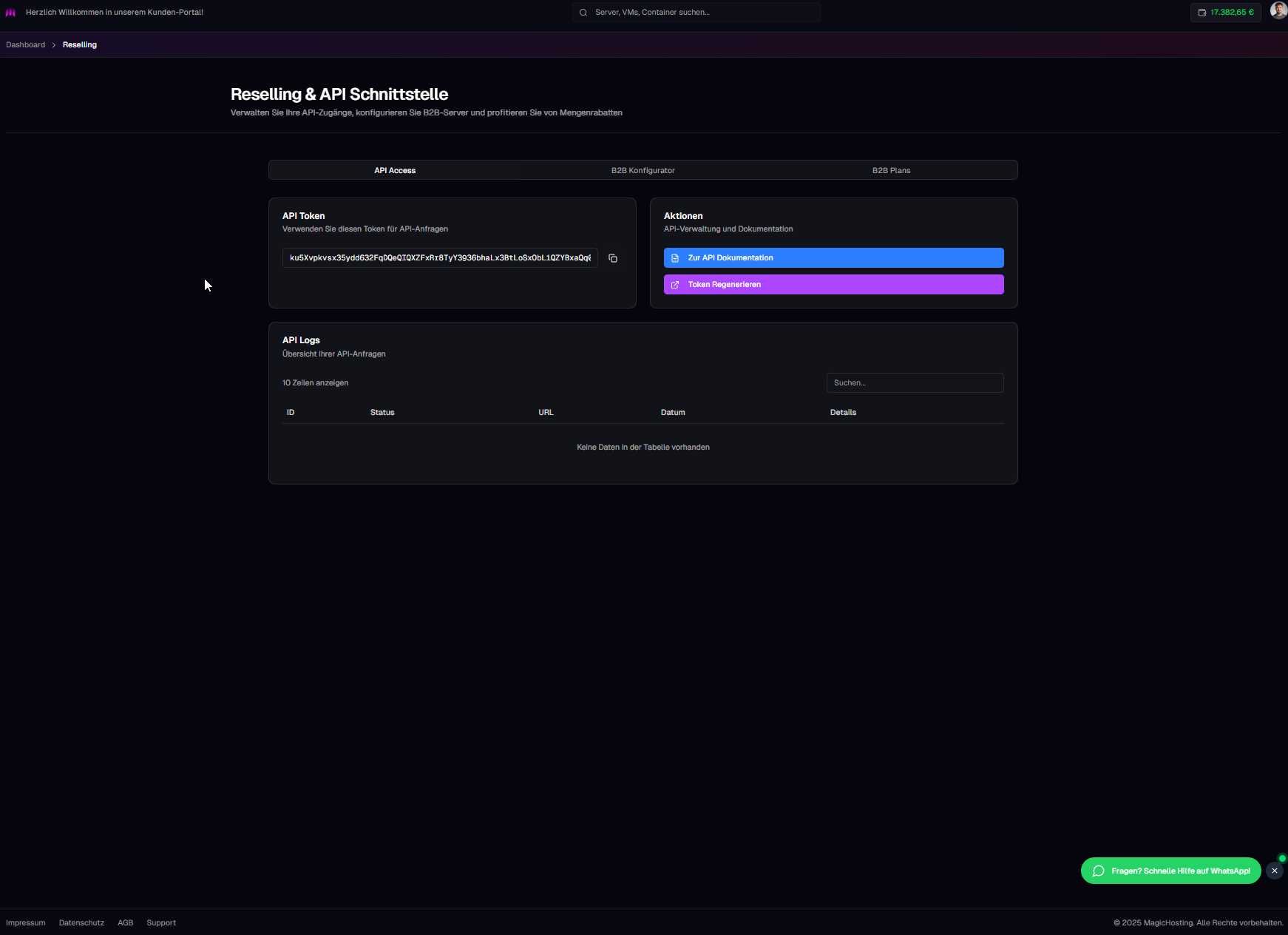This screenshot has width=1288, height=935.
Task: Select the API Access tab
Action: coord(395,170)
